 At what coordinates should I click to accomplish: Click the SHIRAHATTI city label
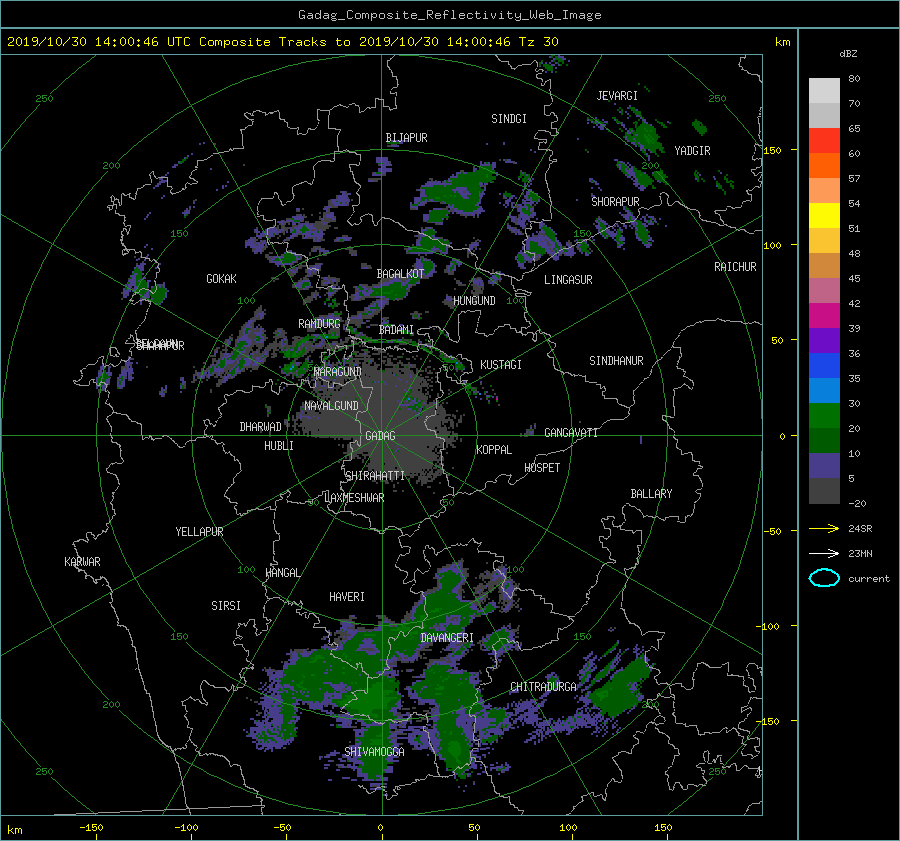point(375,476)
